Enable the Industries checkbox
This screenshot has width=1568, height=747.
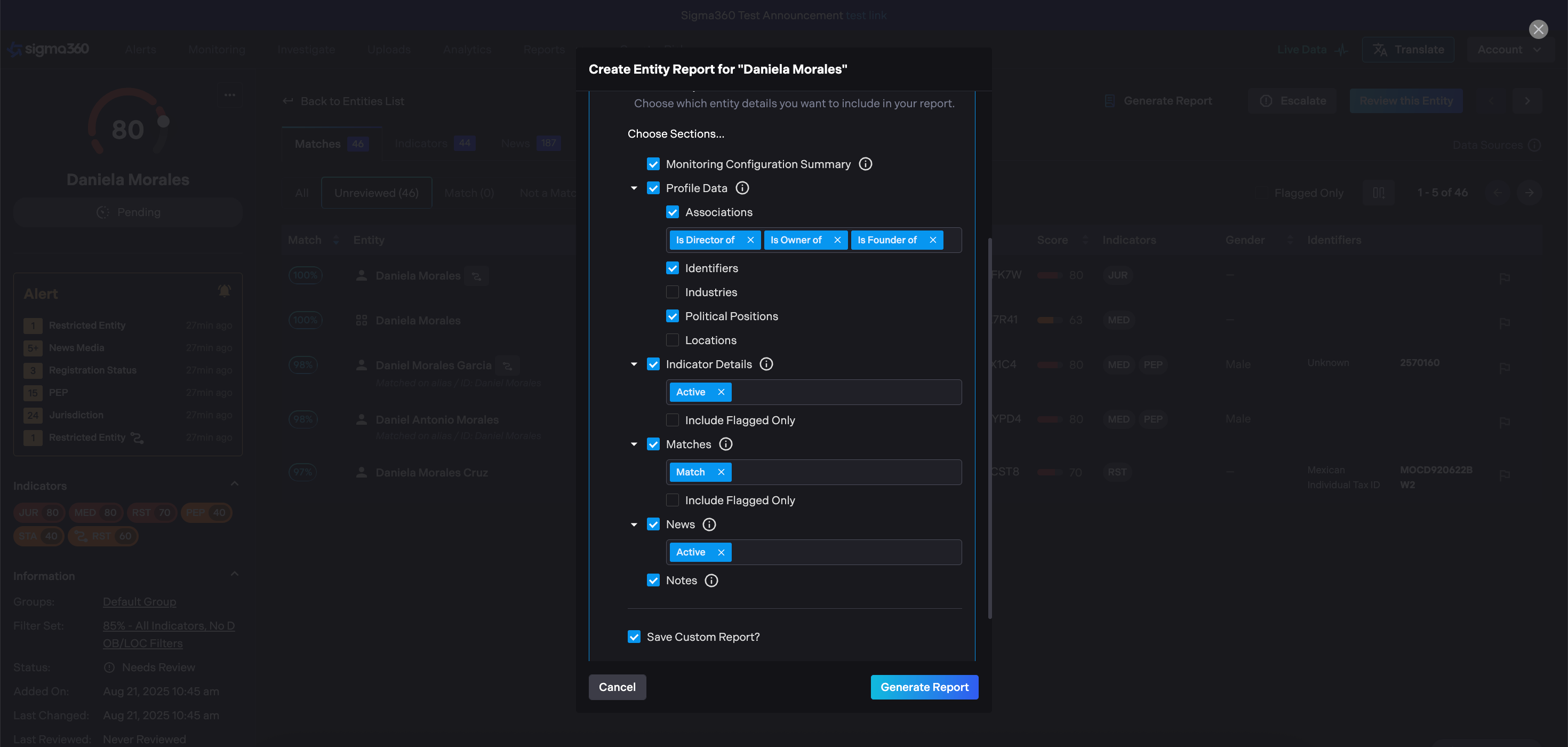672,292
